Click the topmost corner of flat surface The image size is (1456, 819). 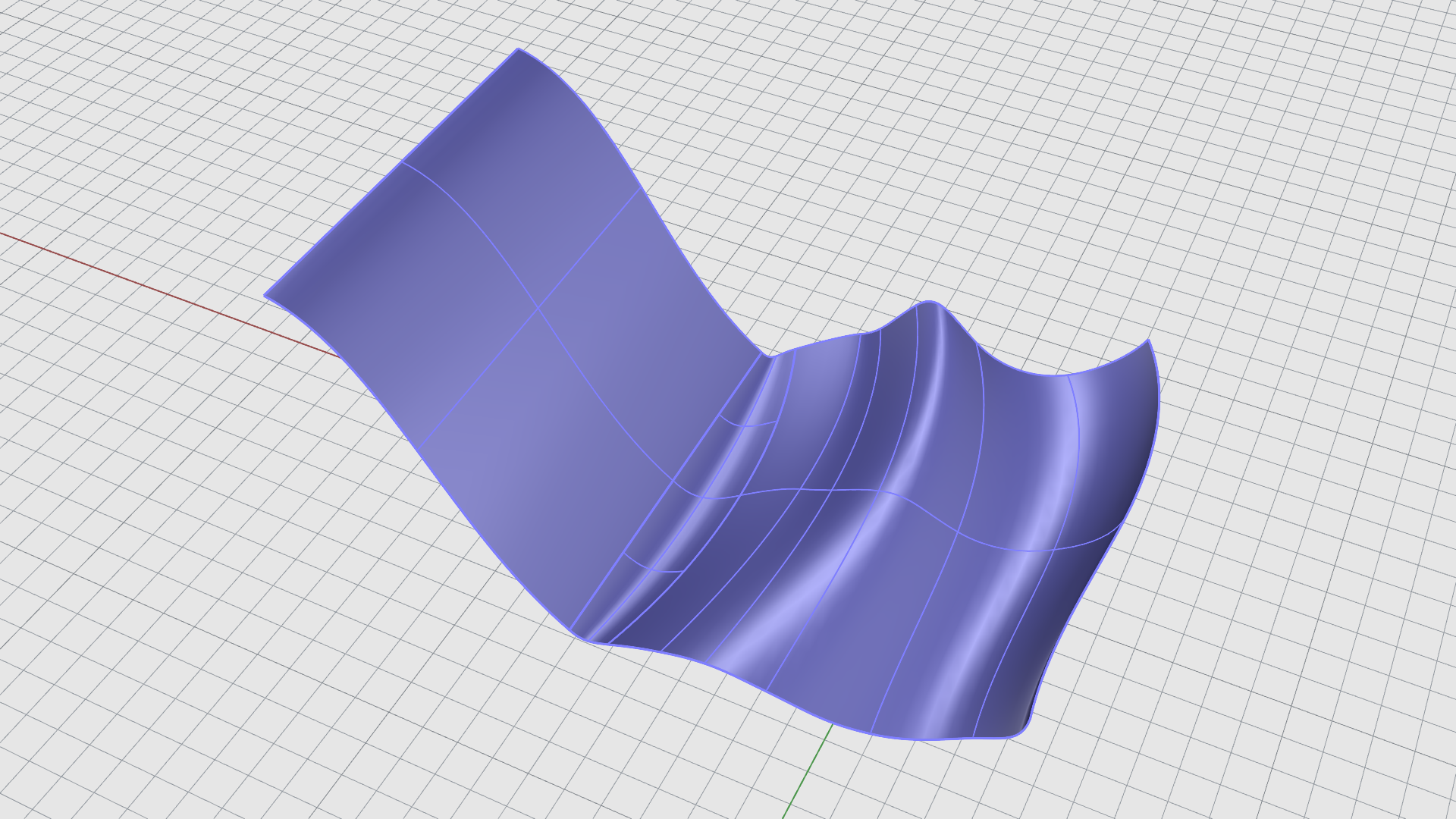[519, 50]
